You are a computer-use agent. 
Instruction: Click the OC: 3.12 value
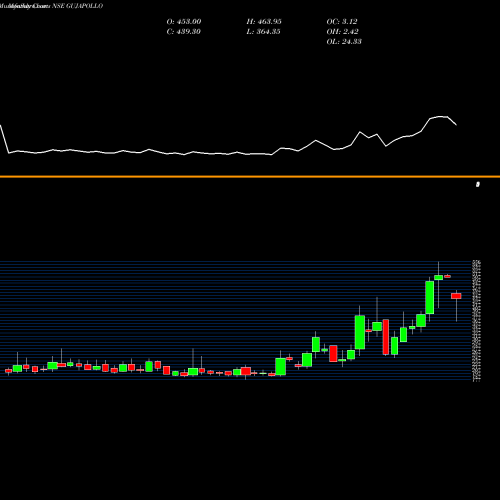pyautogui.click(x=342, y=21)
